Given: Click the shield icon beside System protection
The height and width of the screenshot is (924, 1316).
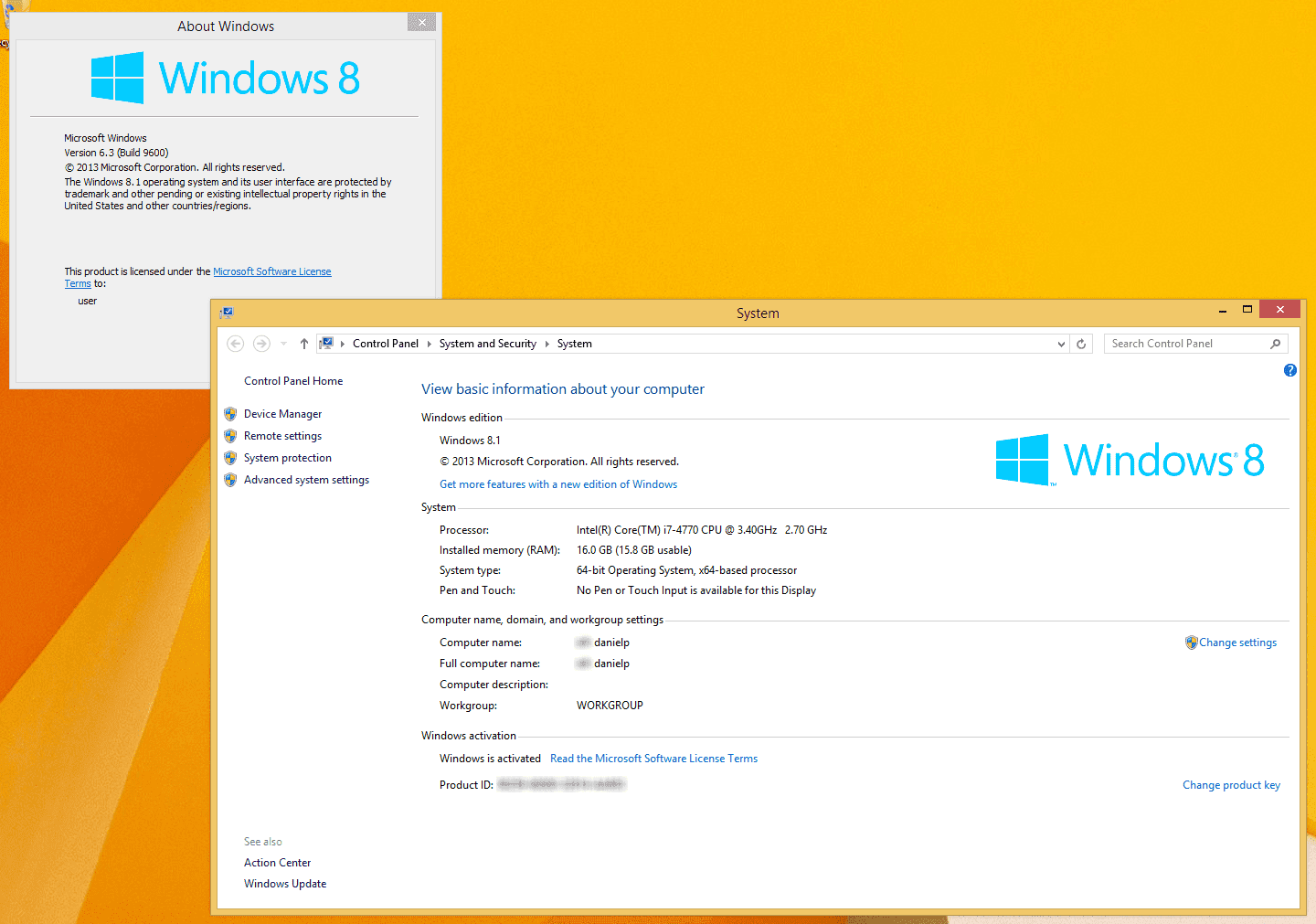Looking at the screenshot, I should [x=230, y=458].
